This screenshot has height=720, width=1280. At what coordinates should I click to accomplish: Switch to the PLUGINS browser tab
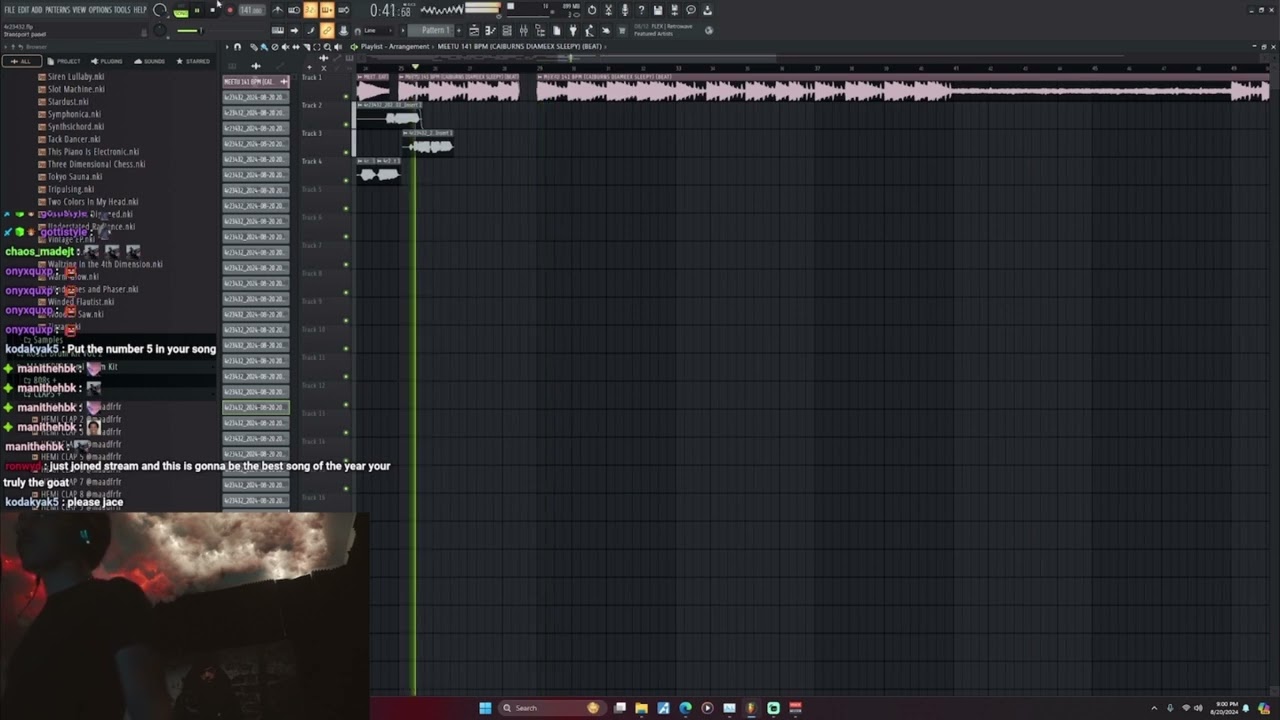pos(105,61)
